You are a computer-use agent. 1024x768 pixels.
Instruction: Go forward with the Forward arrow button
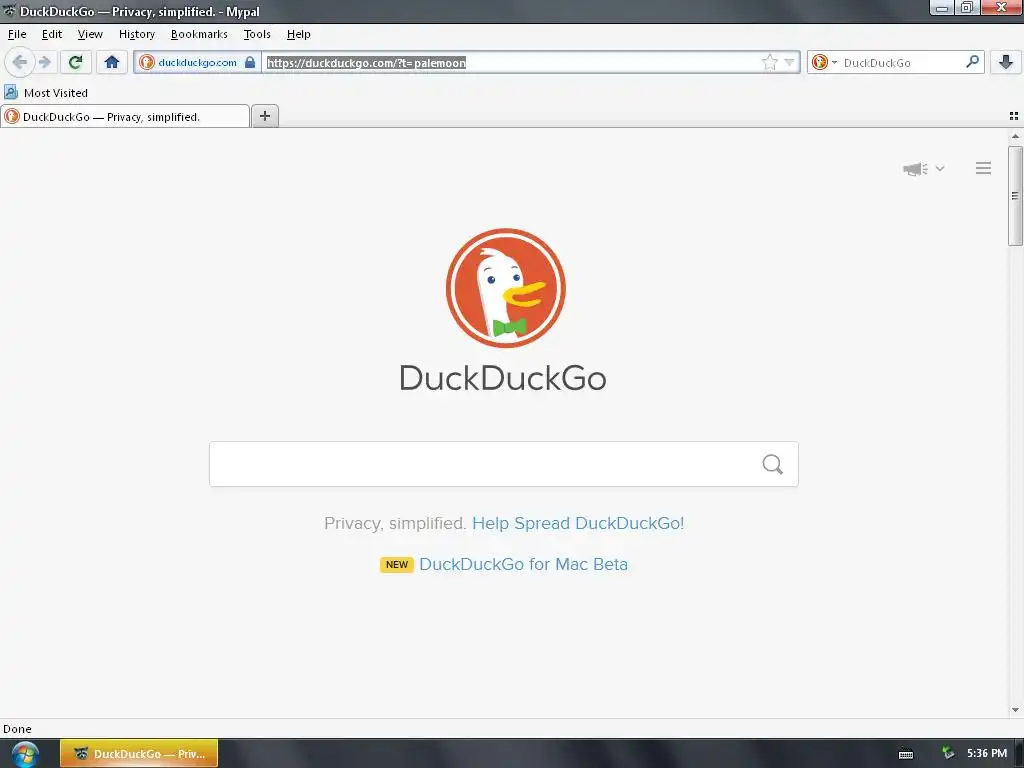[44, 63]
